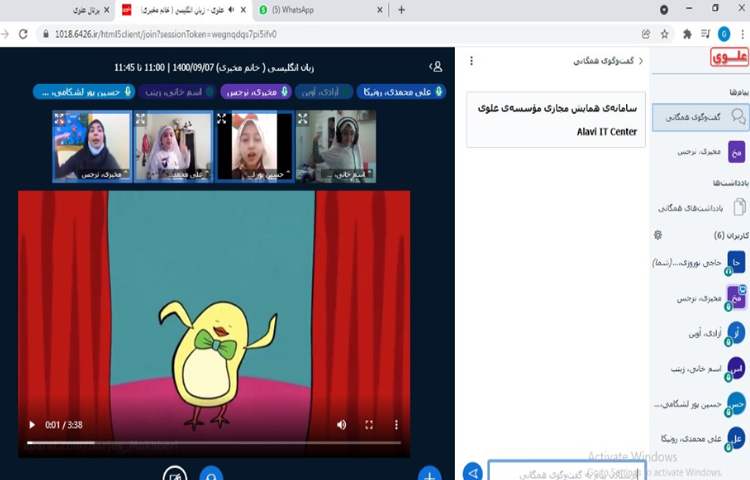
Task: Mute talking user مخبری، نرجس pill
Action: 256,92
